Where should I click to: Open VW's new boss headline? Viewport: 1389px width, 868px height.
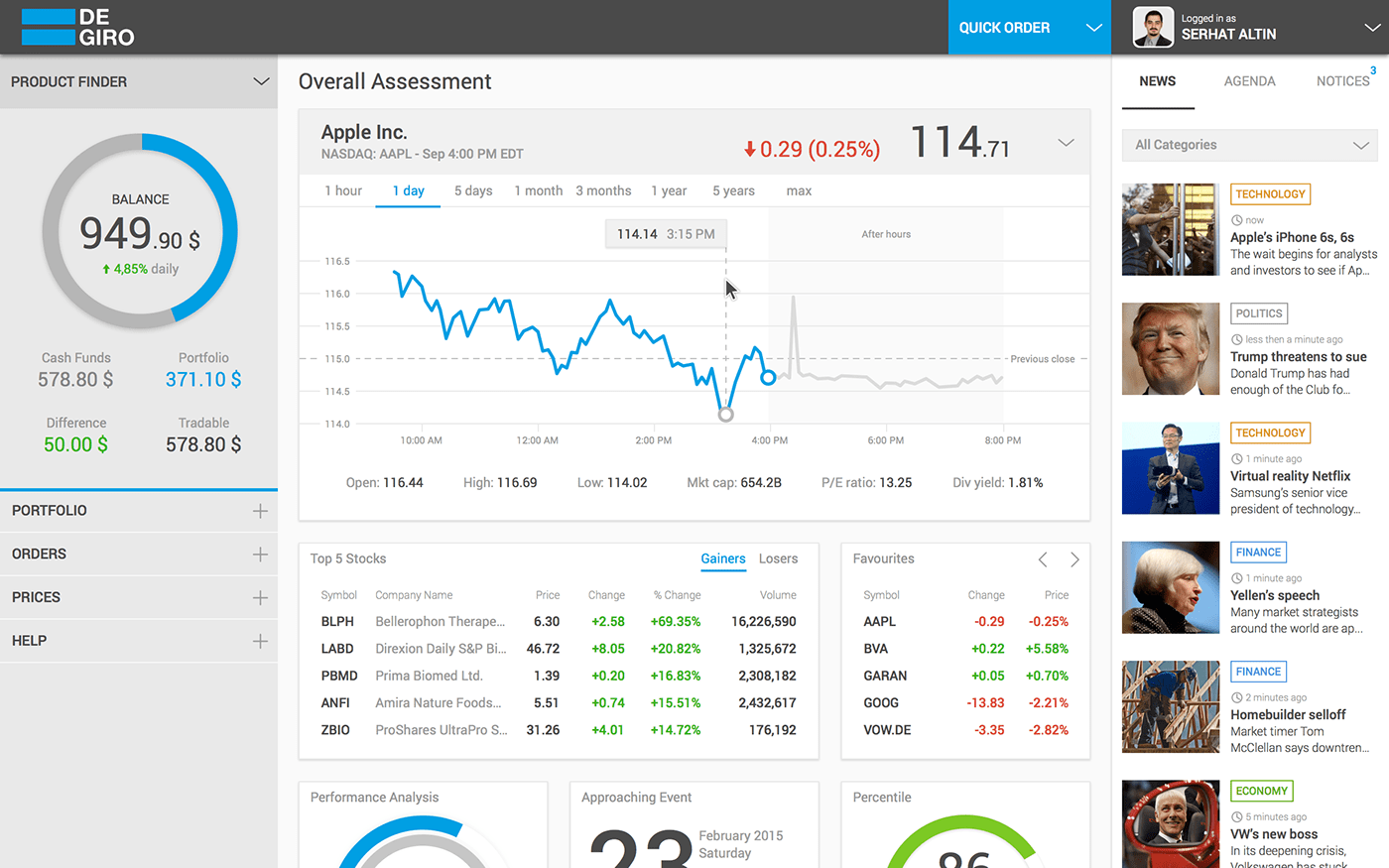[x=1274, y=834]
